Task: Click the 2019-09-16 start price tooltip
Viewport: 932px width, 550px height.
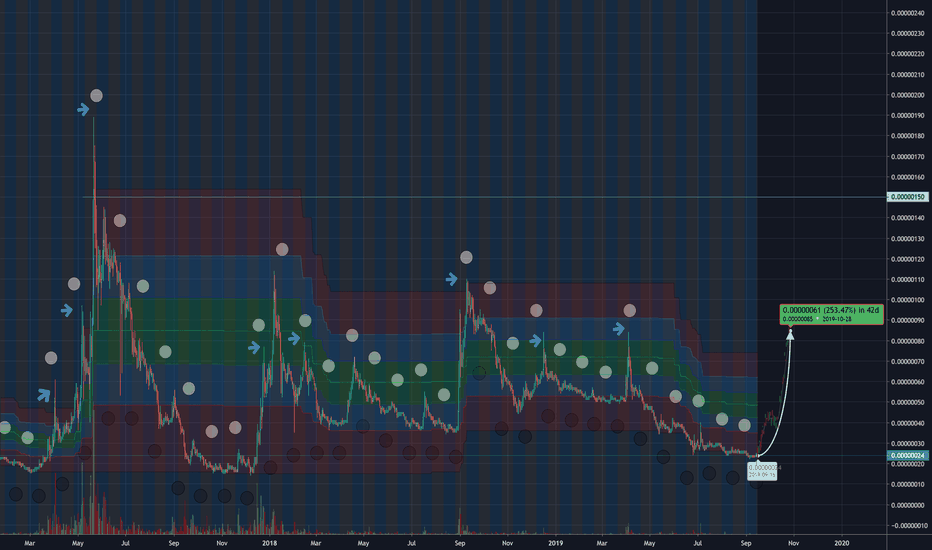Action: 762,472
